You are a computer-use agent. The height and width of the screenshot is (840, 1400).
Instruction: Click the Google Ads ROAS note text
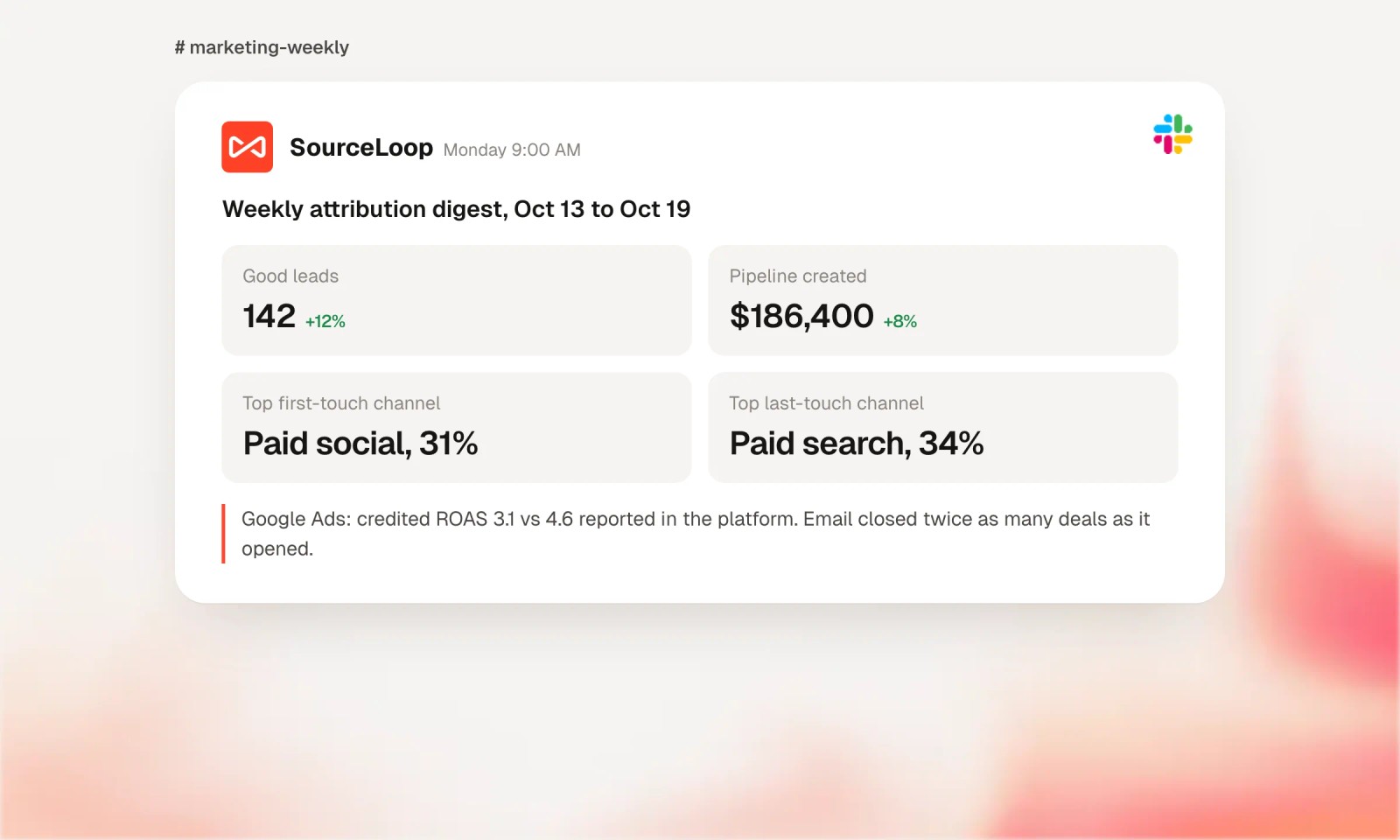pos(696,534)
